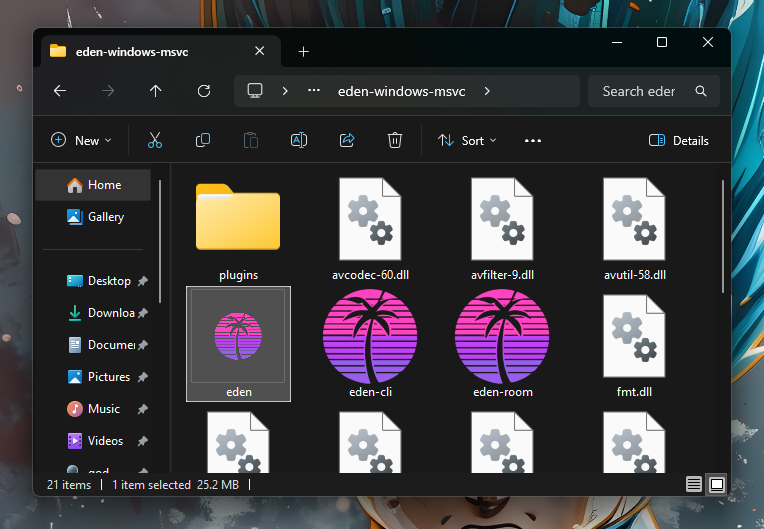Open Videos in the sidebar
Screen dimensions: 764x529
click(x=94, y=441)
